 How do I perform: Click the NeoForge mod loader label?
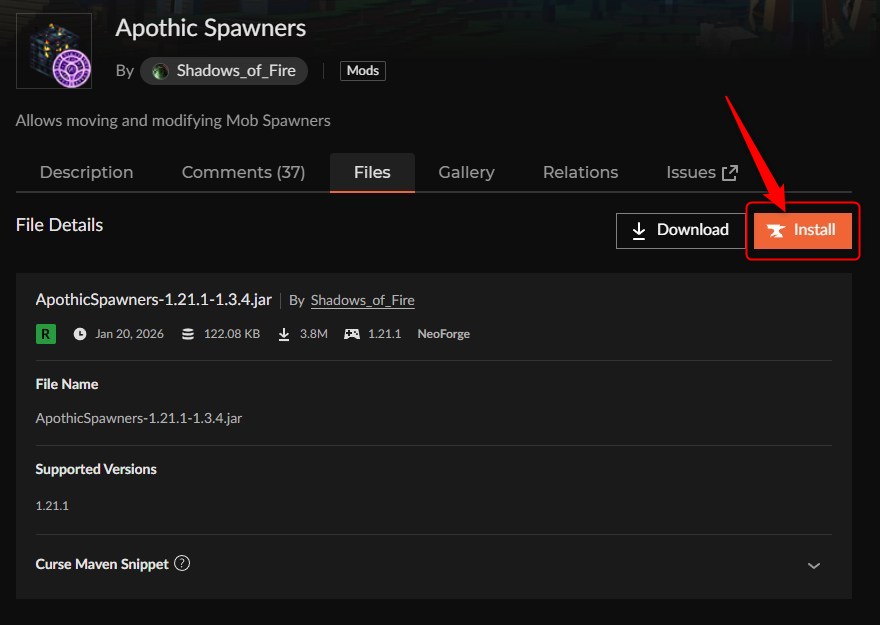(x=443, y=334)
